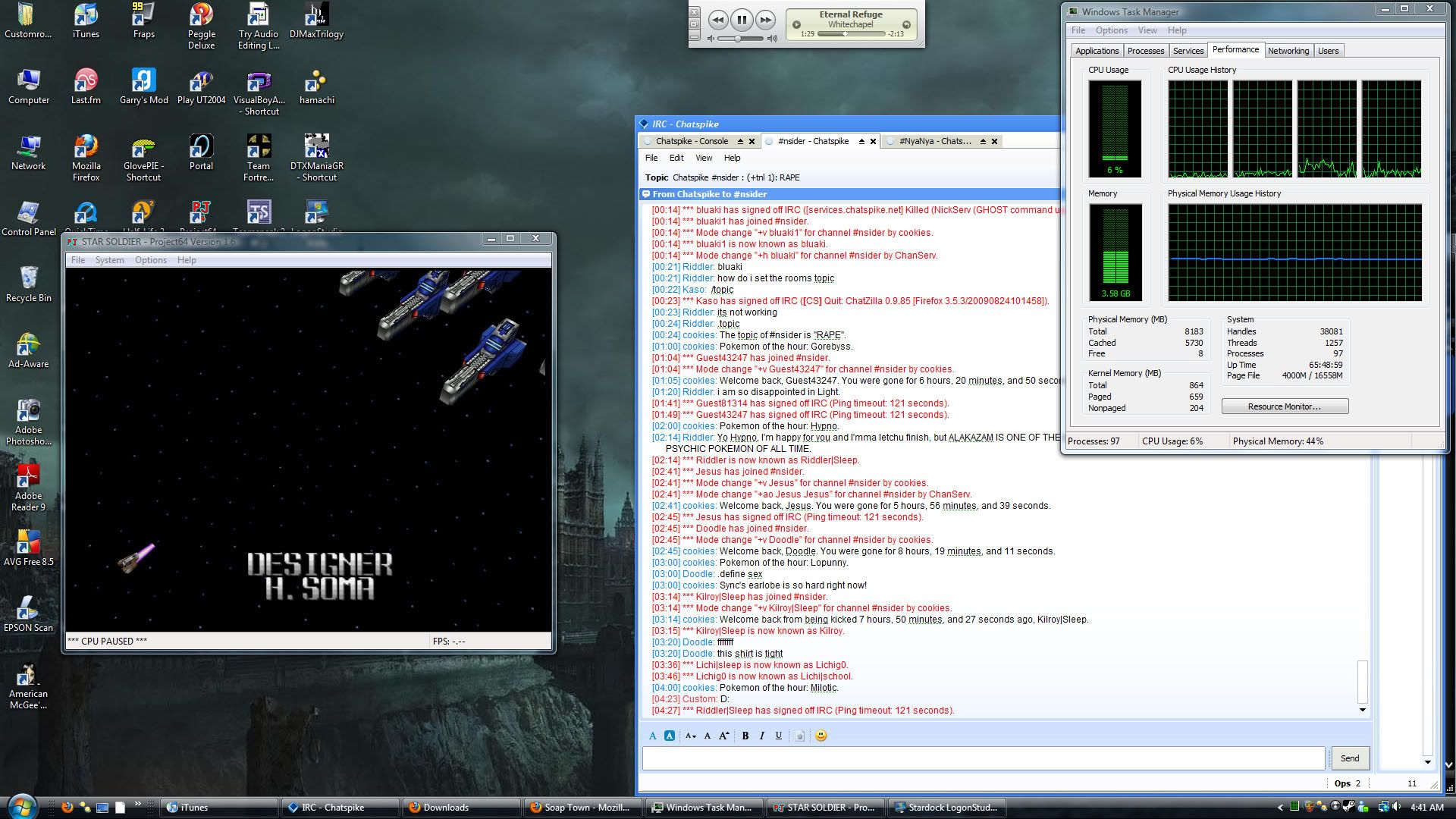This screenshot has width=1456, height=819.
Task: Open the Processes tab in Task Manager
Action: tap(1145, 51)
